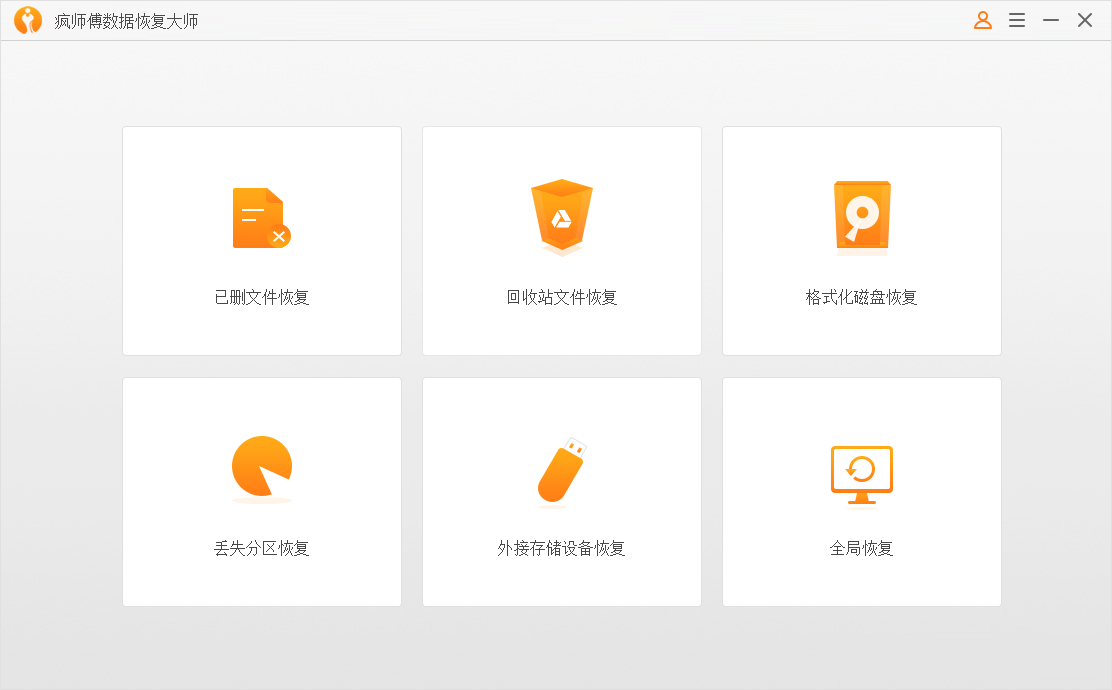Screen dimensions: 1112x690
Task: Open the 外接存储设备恢复 recovery card
Action: [561, 491]
